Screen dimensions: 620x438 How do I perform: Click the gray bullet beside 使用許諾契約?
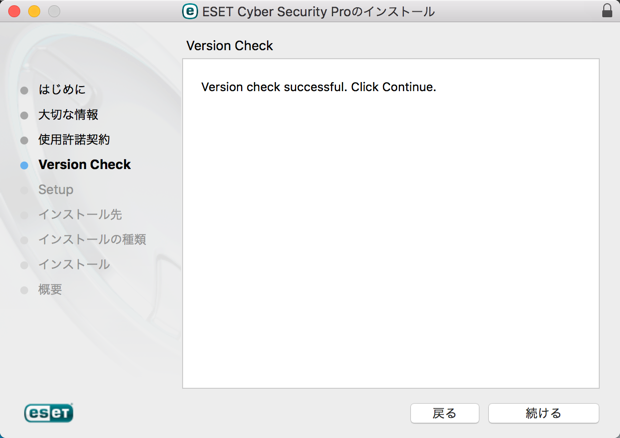[x=24, y=140]
